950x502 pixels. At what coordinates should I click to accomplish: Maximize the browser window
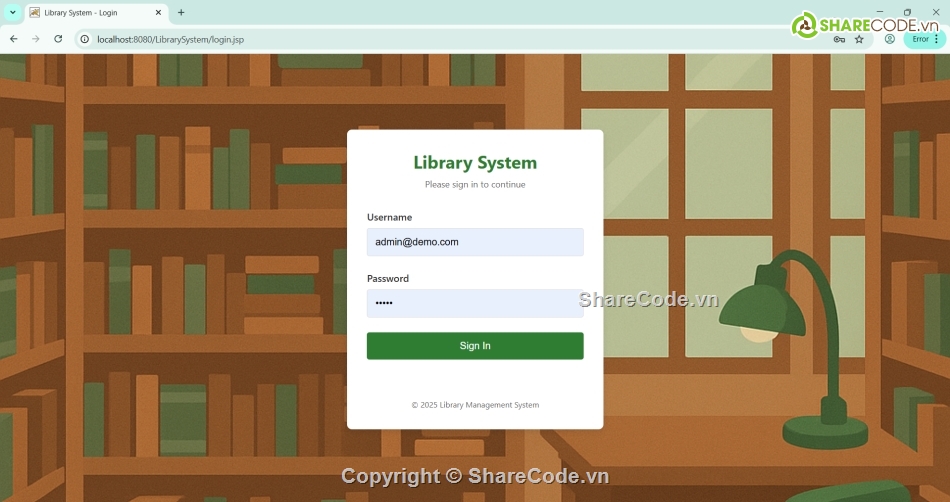click(x=907, y=12)
